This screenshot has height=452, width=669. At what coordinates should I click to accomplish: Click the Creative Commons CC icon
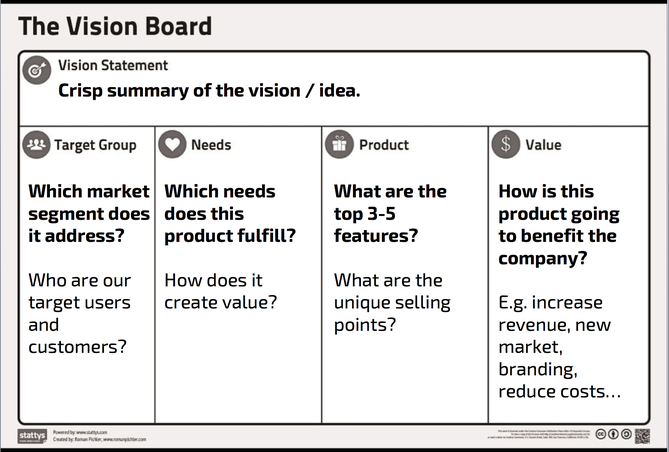(x=601, y=434)
